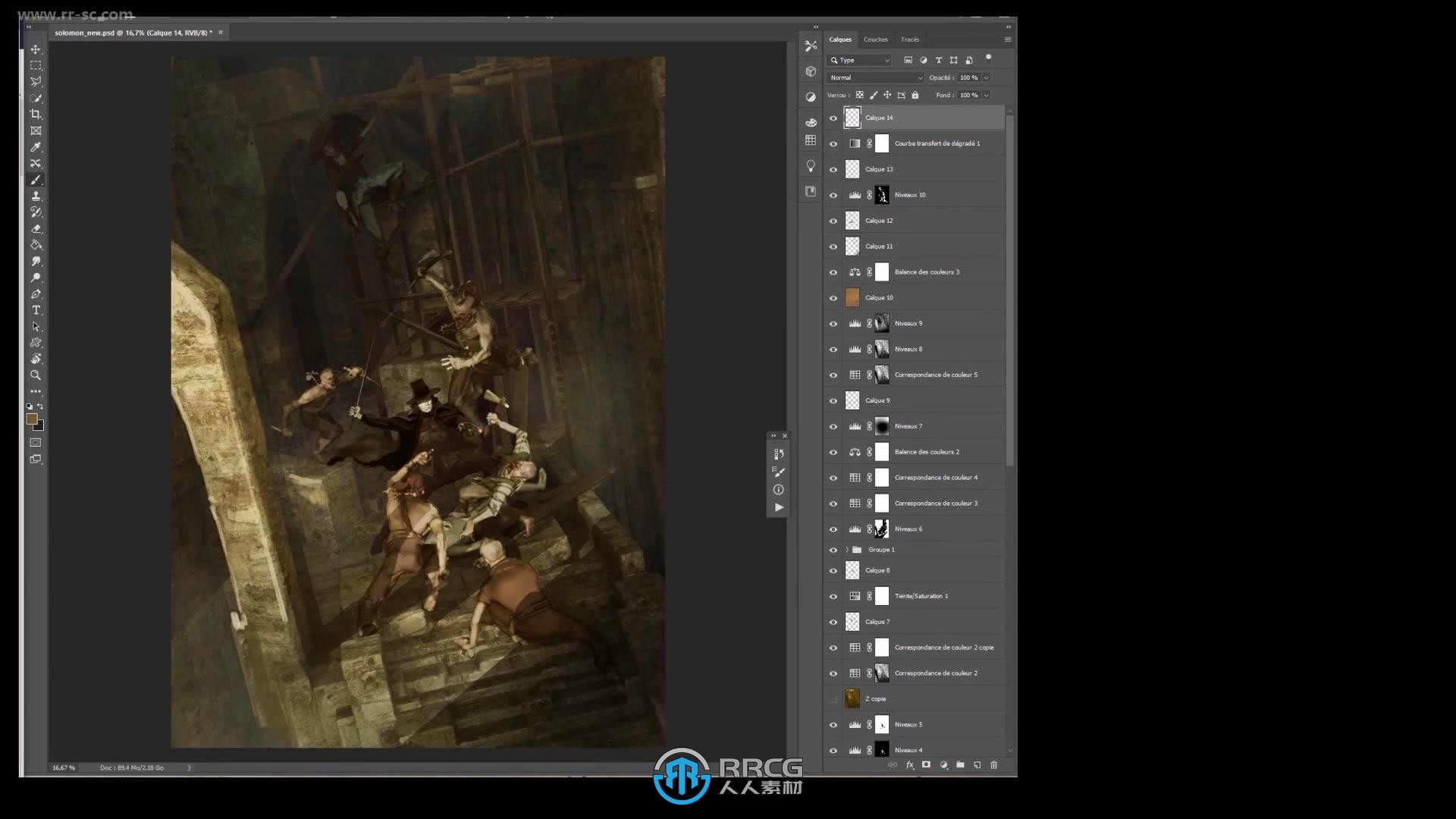Create a new group folder
The height and width of the screenshot is (819, 1456).
960,765
